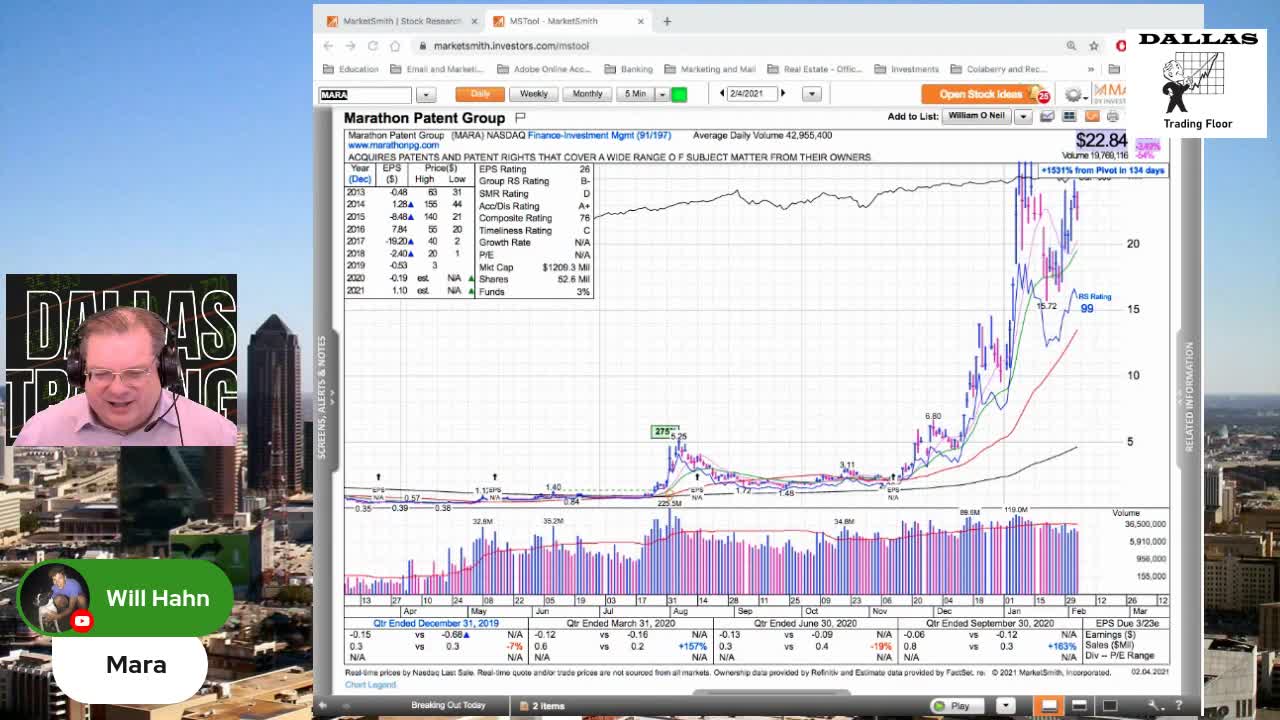Expand Screens, Alerts & Notes side panel

click(x=322, y=397)
